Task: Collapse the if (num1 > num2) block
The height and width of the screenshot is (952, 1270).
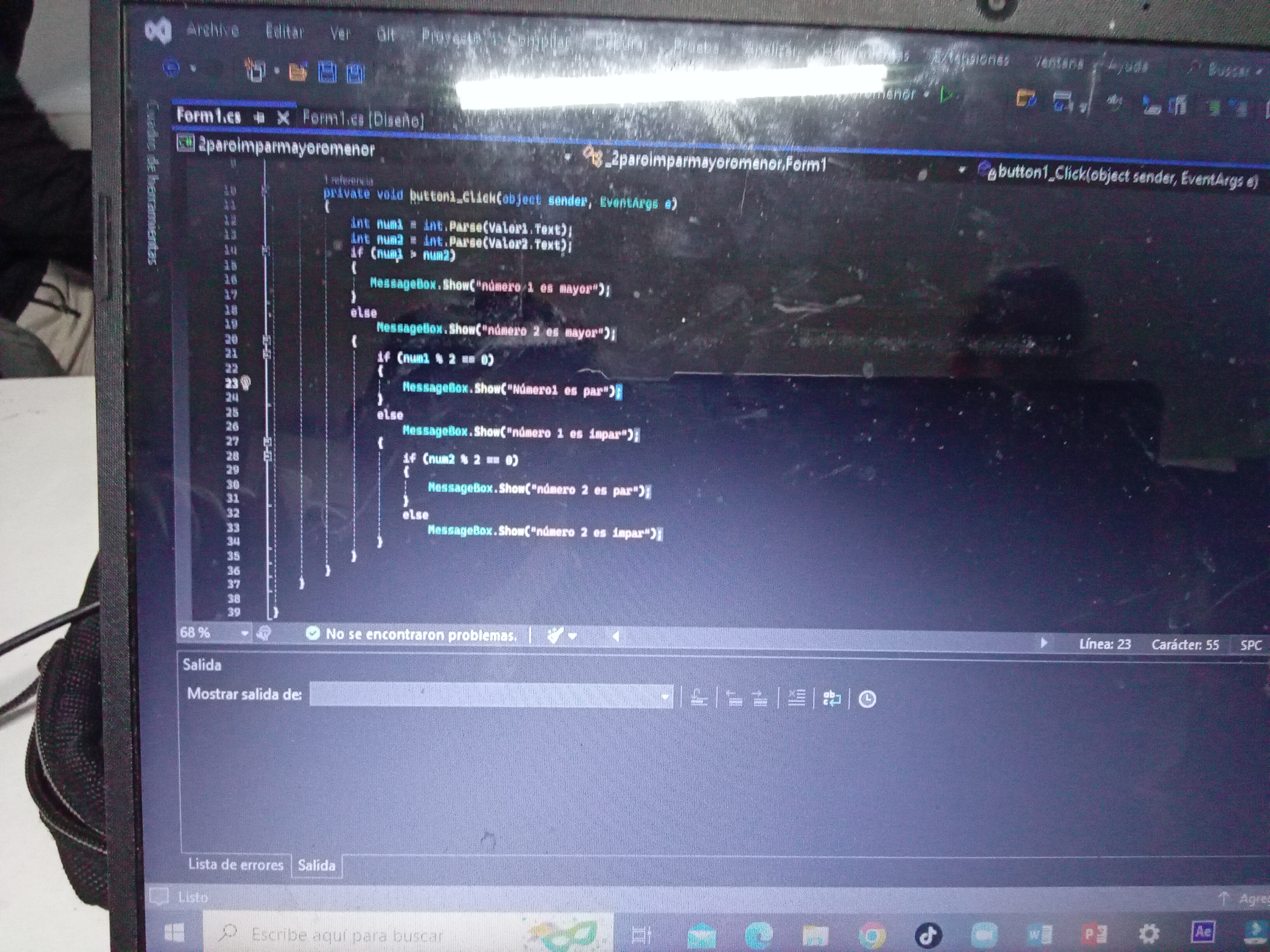Action: (266, 251)
